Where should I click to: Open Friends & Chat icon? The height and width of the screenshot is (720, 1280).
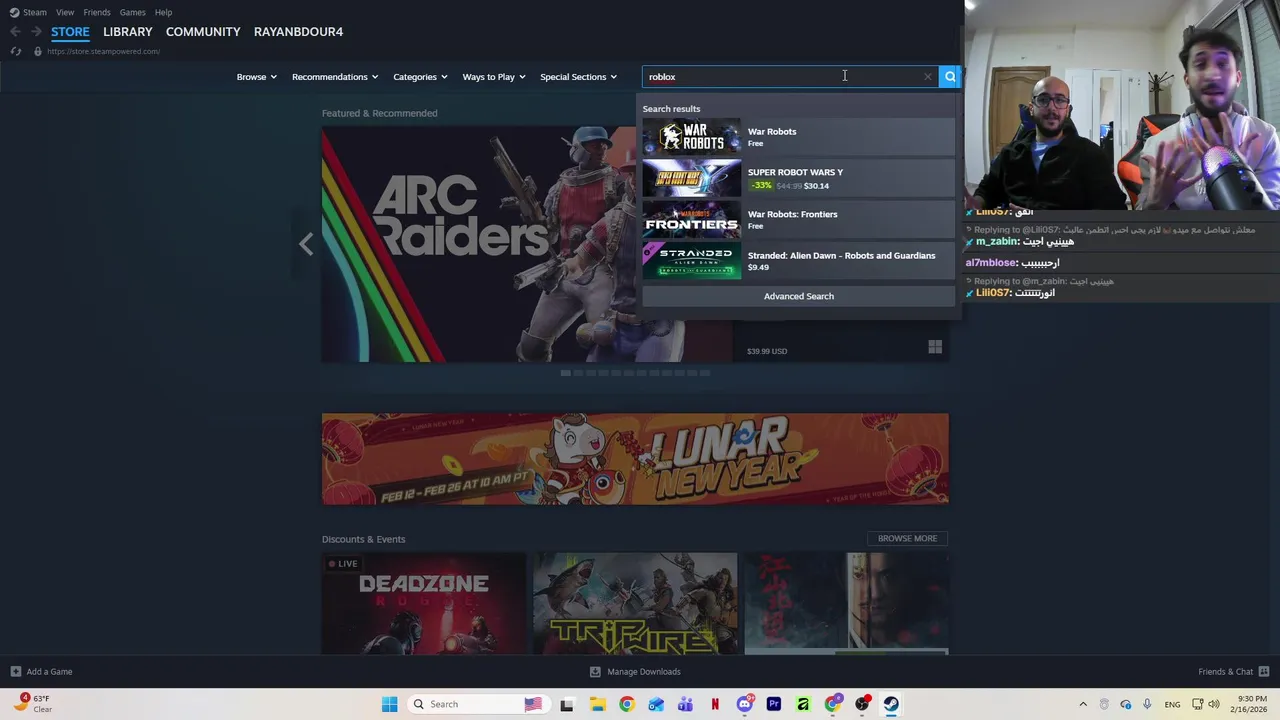pos(1264,671)
